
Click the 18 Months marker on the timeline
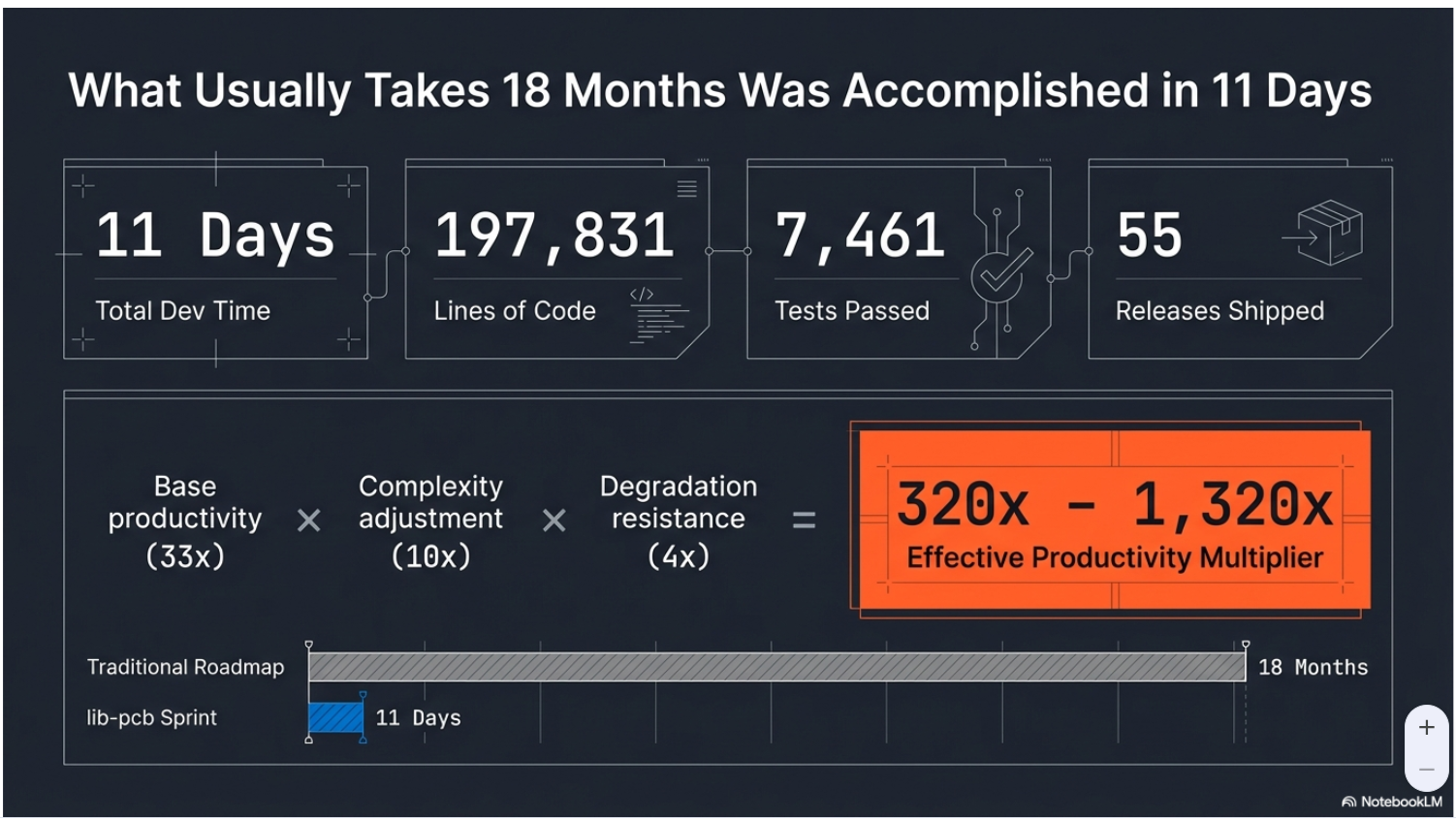click(x=1314, y=667)
